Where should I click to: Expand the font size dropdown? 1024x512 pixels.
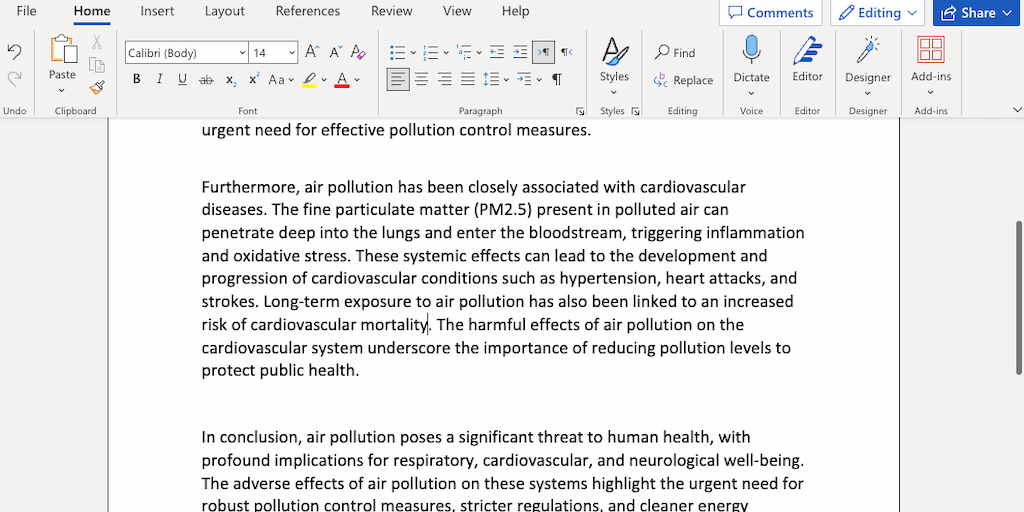click(x=292, y=53)
